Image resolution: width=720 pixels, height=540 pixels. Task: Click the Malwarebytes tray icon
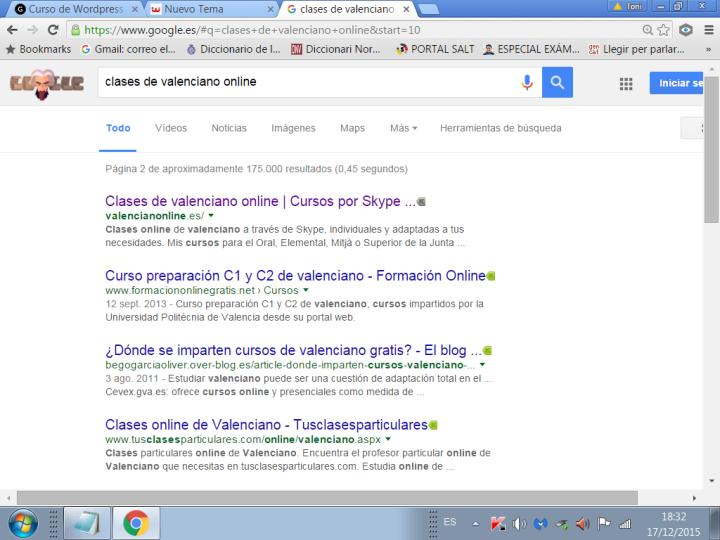540,523
